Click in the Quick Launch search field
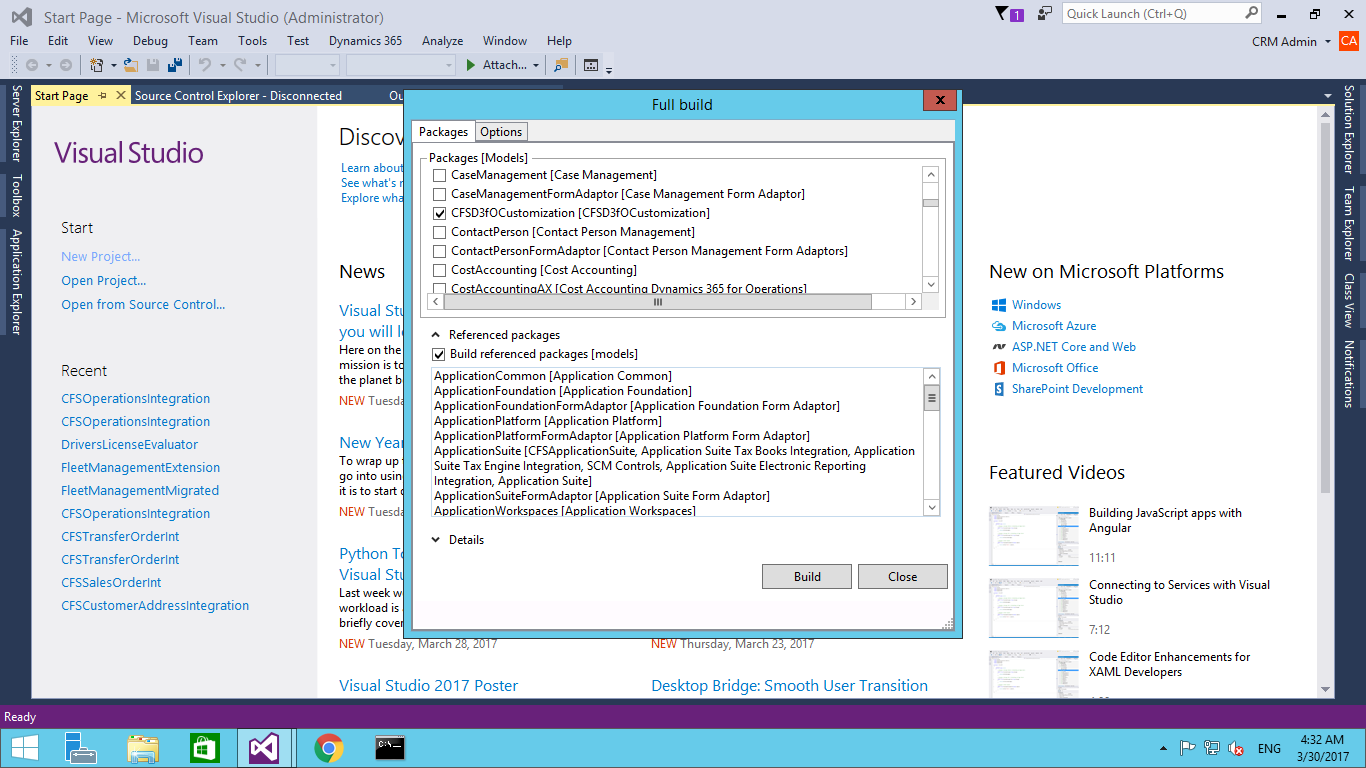The height and width of the screenshot is (768, 1366). (1152, 14)
